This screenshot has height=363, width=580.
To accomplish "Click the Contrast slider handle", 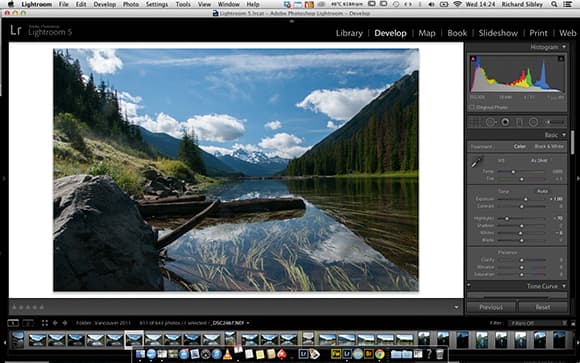I will (522, 206).
